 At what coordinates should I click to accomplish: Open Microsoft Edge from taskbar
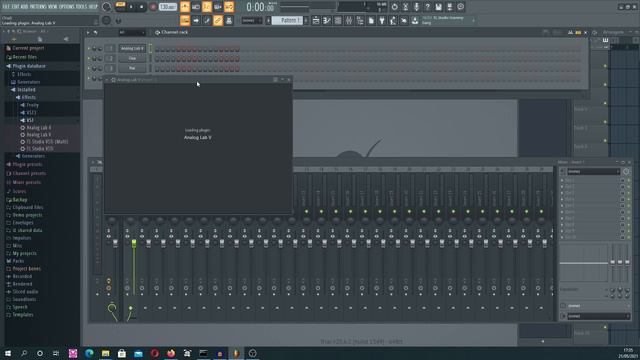[x=89, y=353]
